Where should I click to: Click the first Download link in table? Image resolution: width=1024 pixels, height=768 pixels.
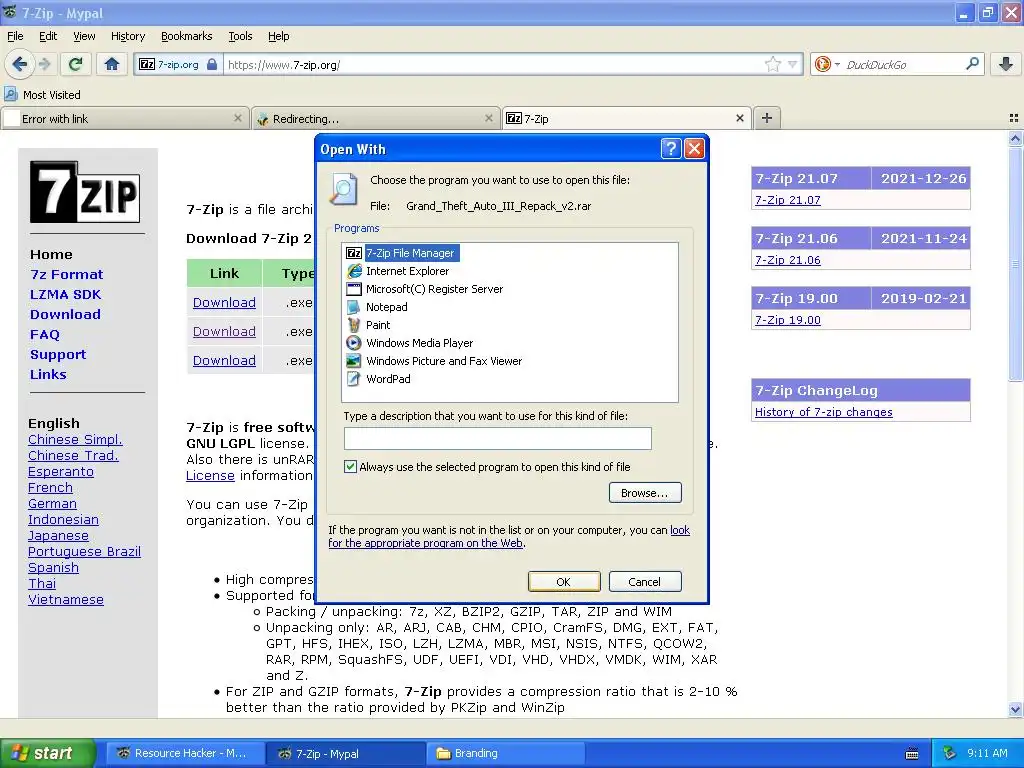[224, 302]
